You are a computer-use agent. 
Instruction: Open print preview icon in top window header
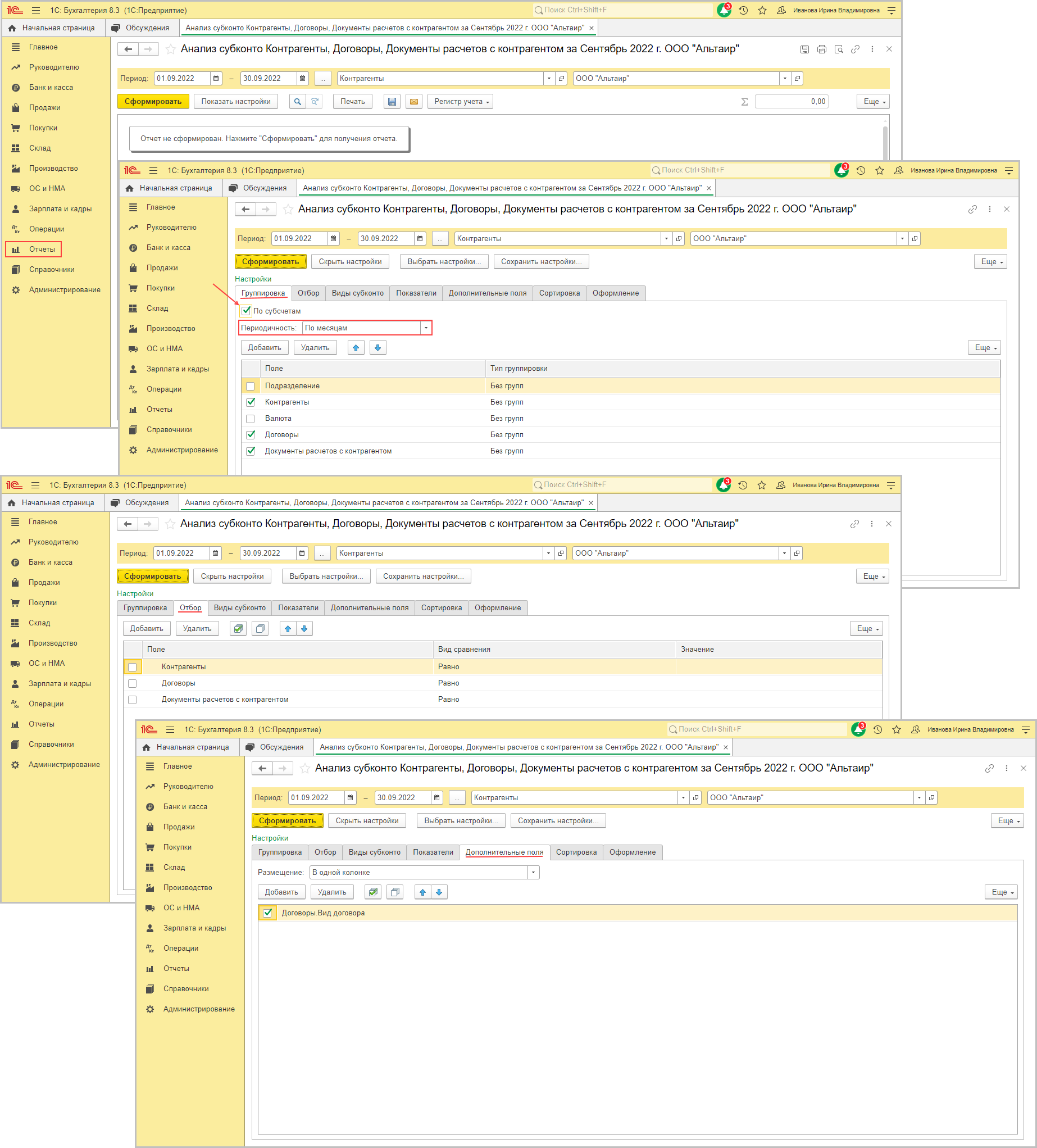pos(838,49)
